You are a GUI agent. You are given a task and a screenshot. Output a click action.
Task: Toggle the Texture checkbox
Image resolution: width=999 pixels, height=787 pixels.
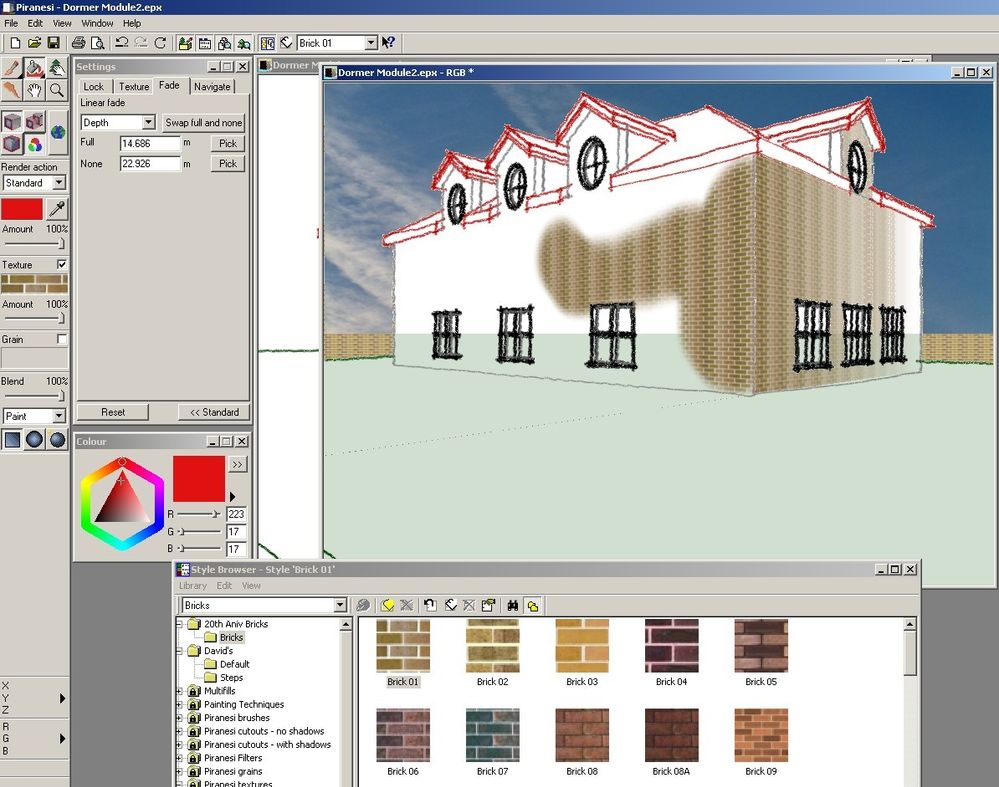point(62,264)
